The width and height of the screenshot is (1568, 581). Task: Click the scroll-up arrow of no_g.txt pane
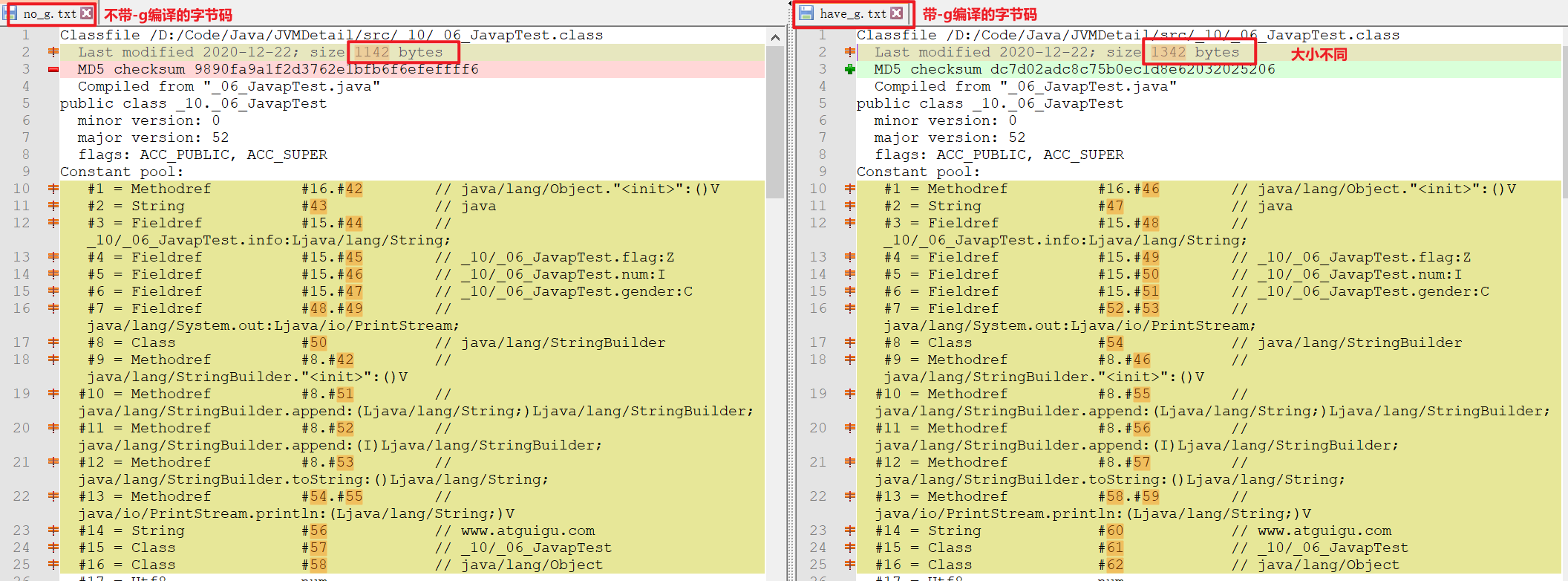pos(775,36)
